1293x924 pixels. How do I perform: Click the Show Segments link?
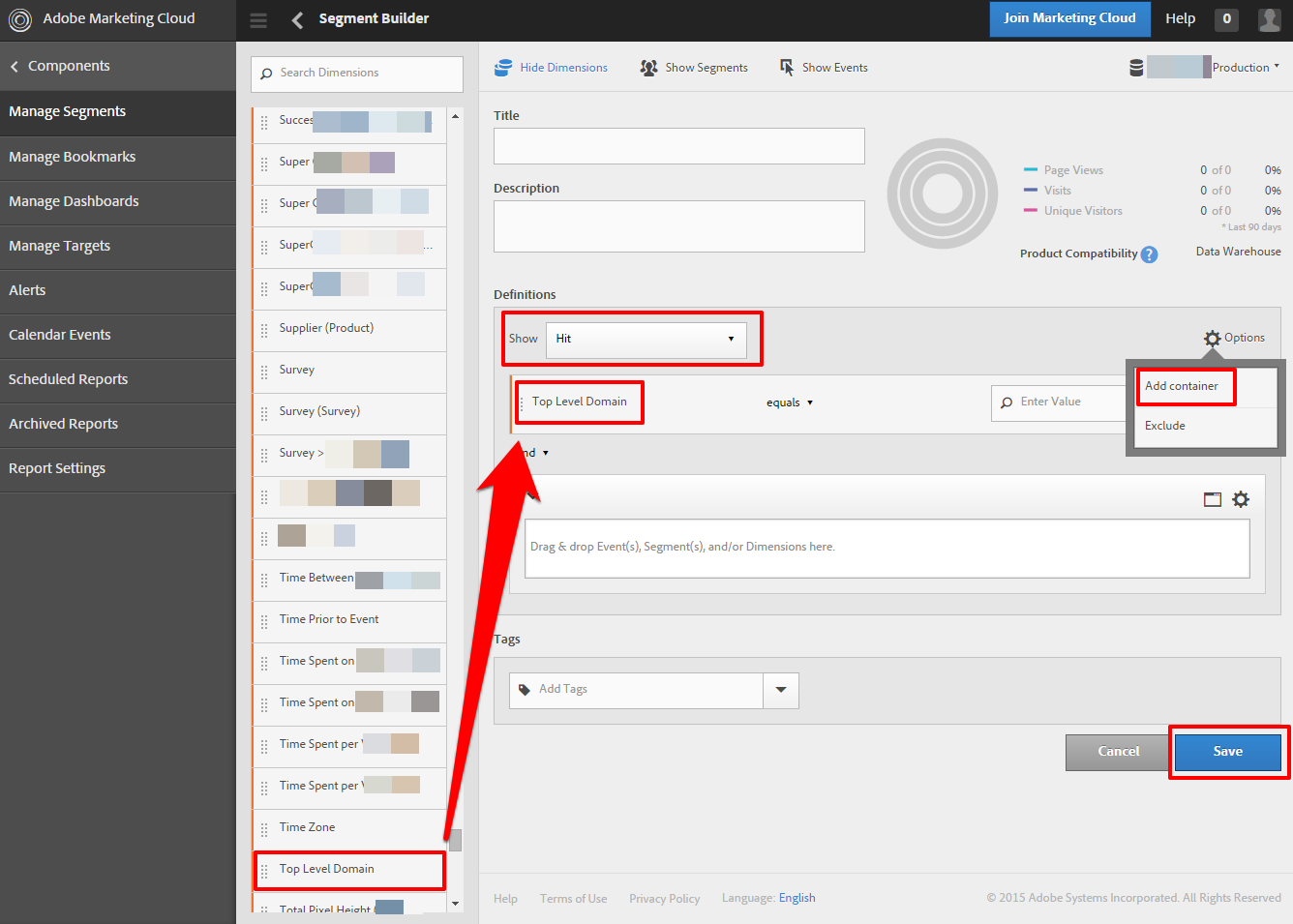click(707, 68)
